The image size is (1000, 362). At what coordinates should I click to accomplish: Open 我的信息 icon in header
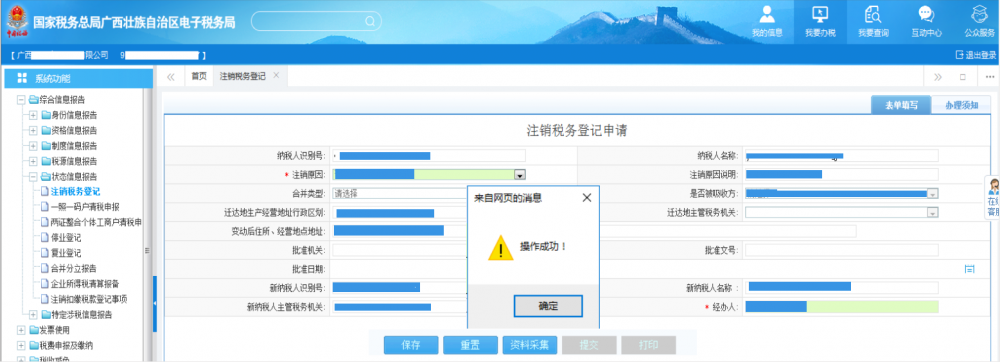[767, 15]
